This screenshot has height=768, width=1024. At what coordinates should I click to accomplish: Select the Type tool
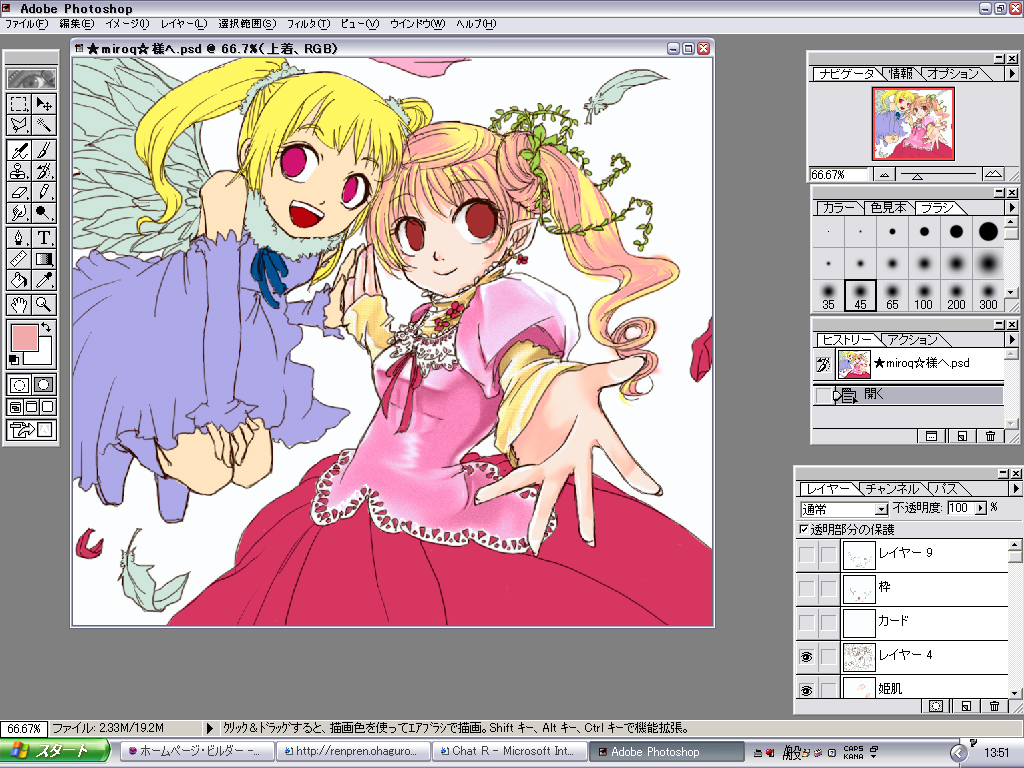click(43, 238)
